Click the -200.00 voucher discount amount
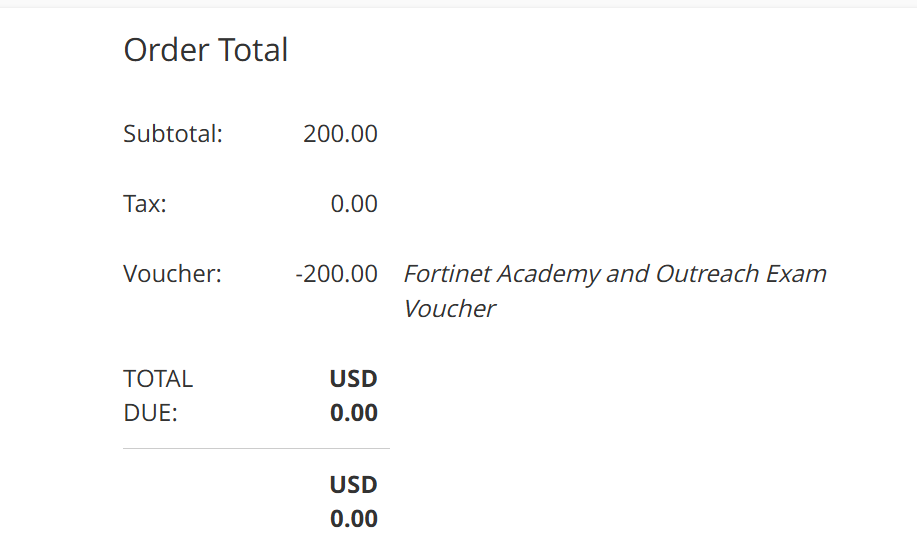The height and width of the screenshot is (548, 917). point(337,274)
